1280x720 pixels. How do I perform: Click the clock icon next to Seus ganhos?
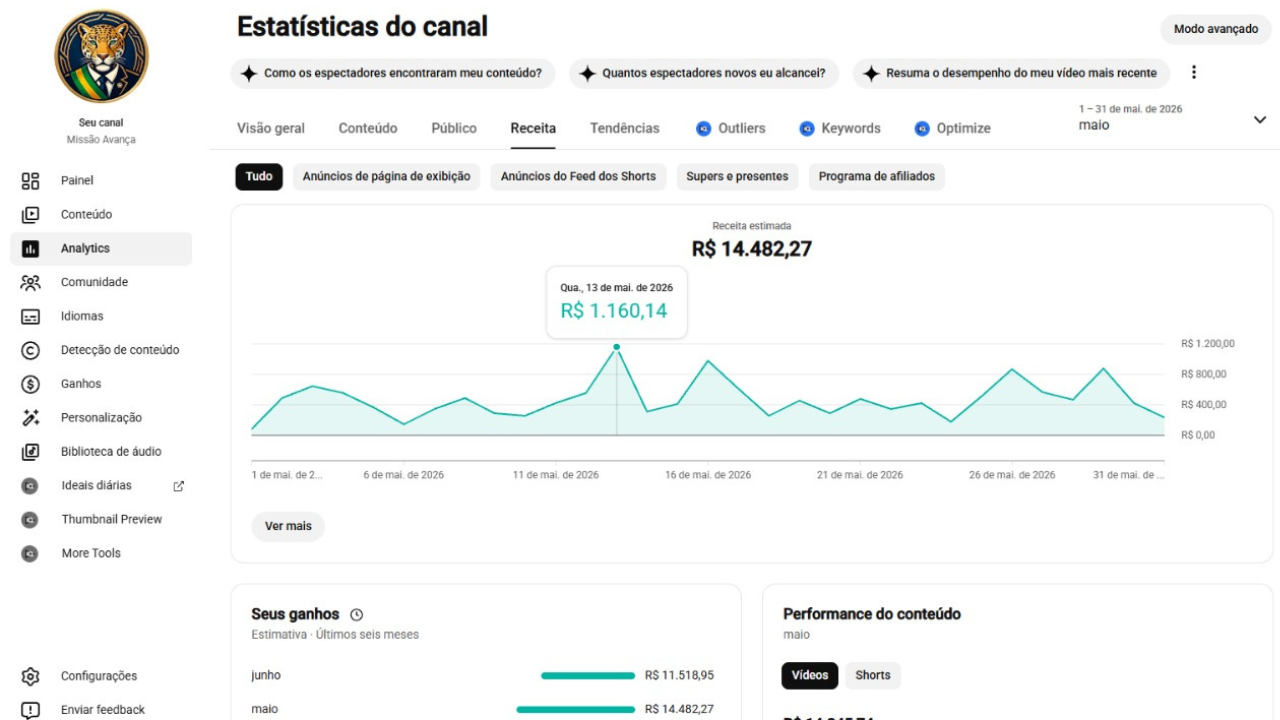coord(356,615)
